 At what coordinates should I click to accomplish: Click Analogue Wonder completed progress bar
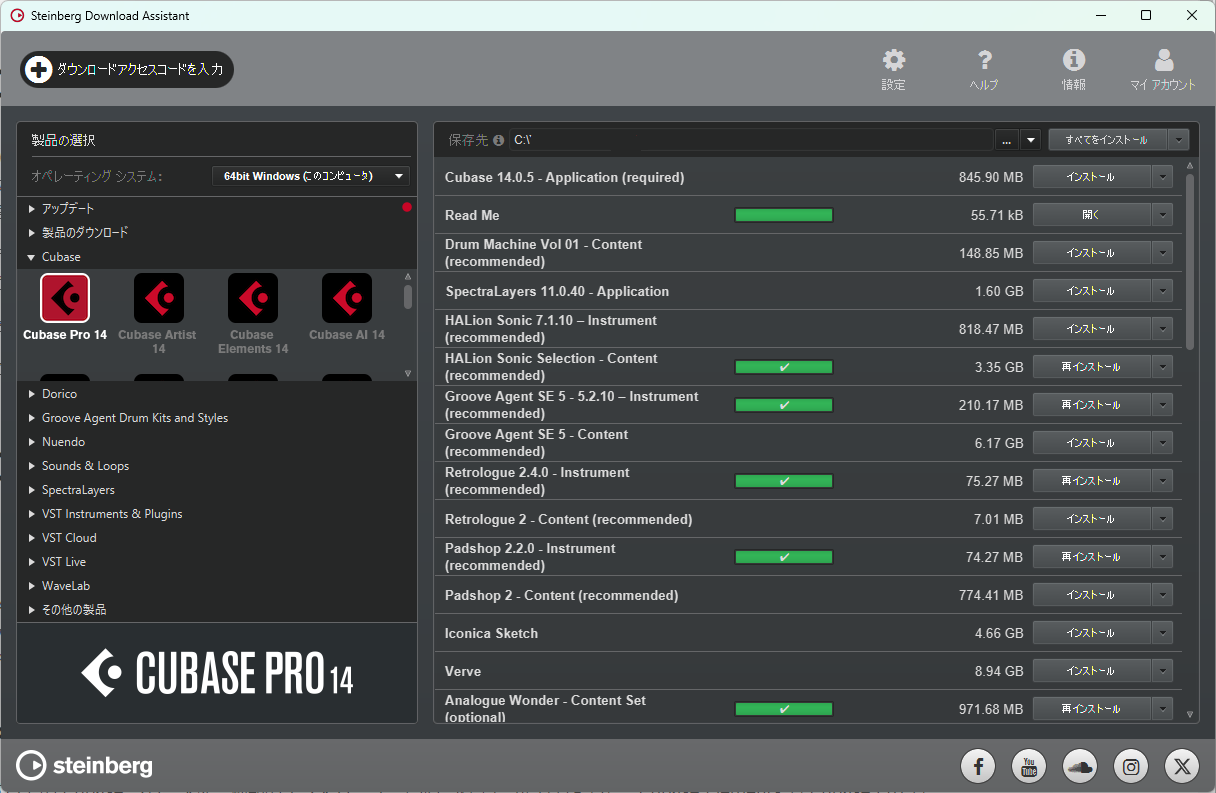point(784,709)
